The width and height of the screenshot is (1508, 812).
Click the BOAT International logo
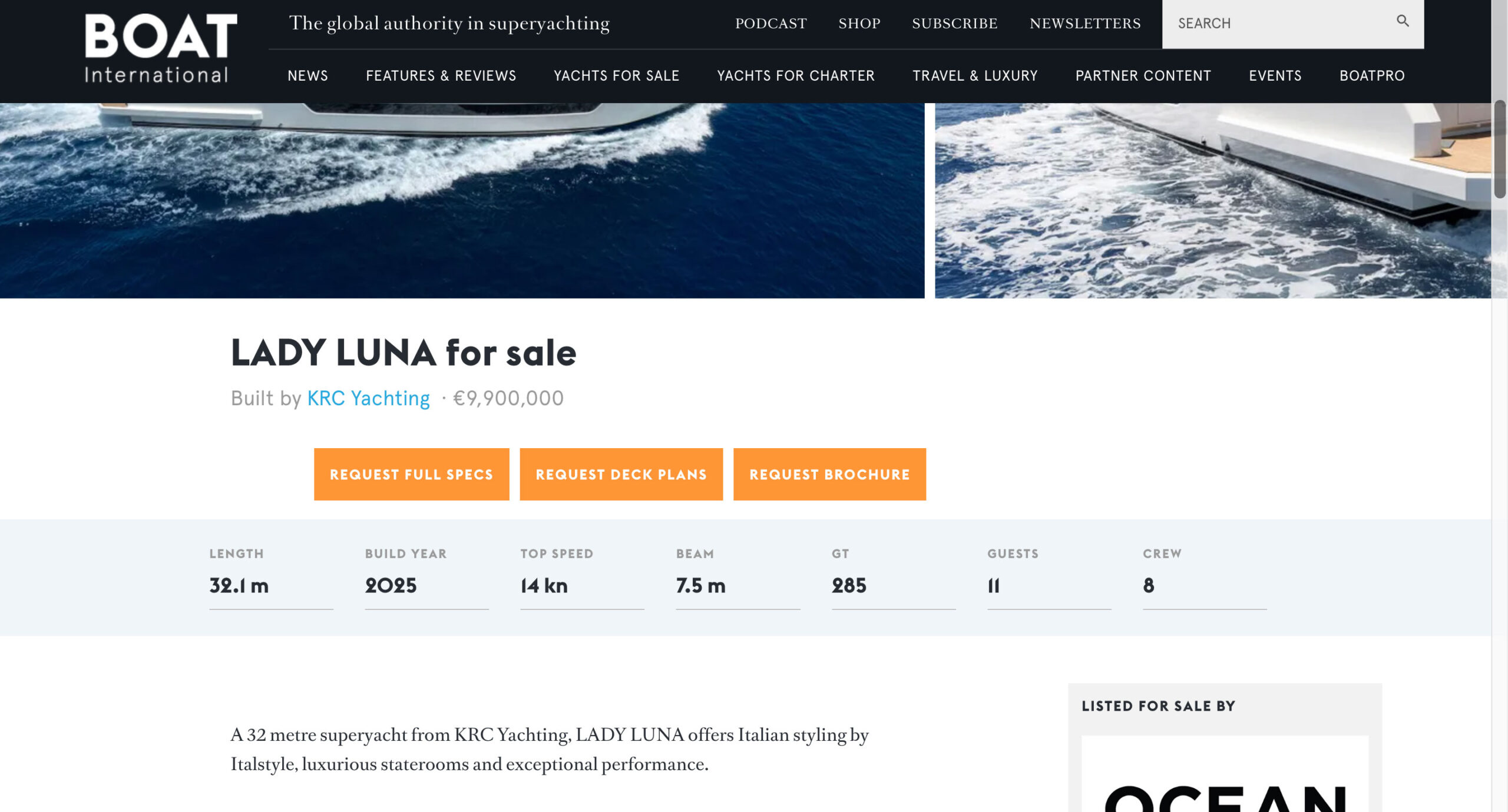coord(160,48)
